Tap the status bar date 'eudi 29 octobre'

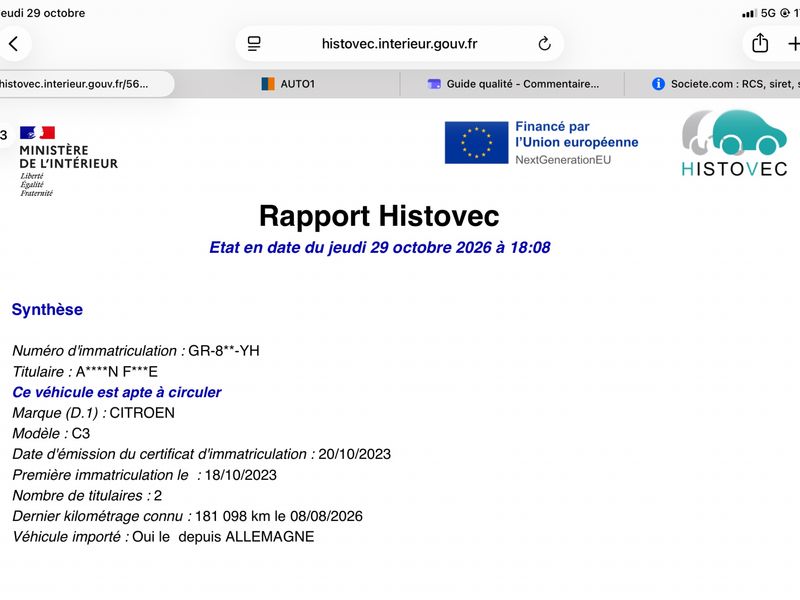point(43,13)
